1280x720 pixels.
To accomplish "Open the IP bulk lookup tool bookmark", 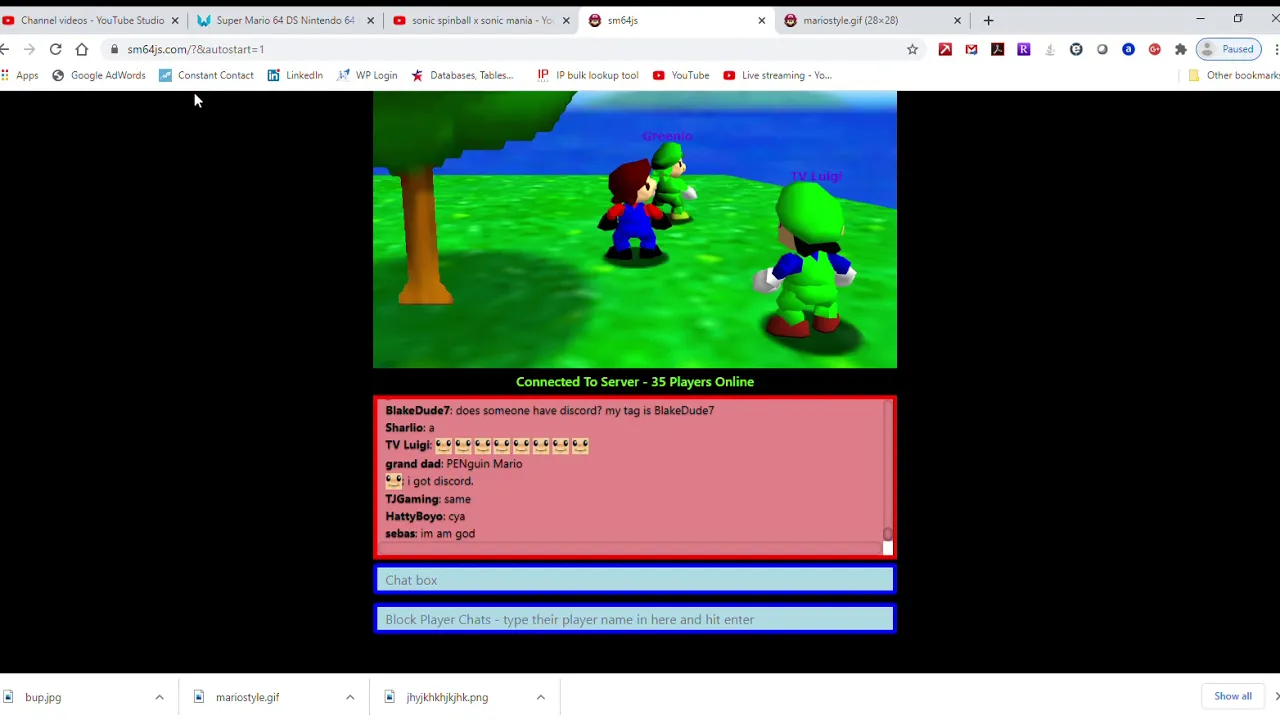I will pos(588,75).
